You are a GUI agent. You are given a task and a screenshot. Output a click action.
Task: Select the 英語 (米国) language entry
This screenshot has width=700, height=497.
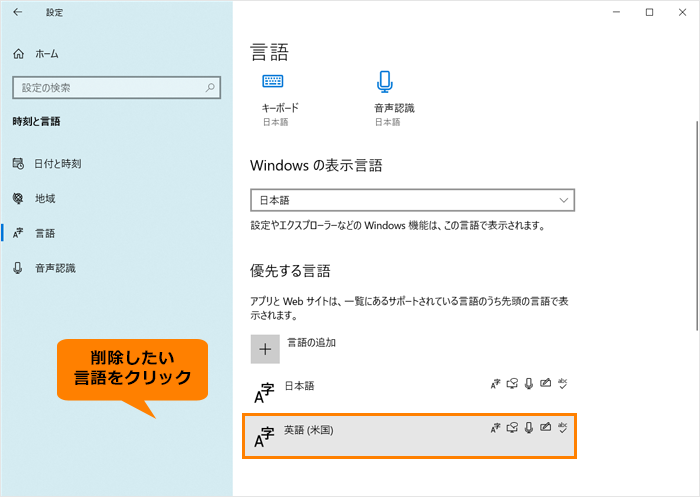(x=409, y=436)
